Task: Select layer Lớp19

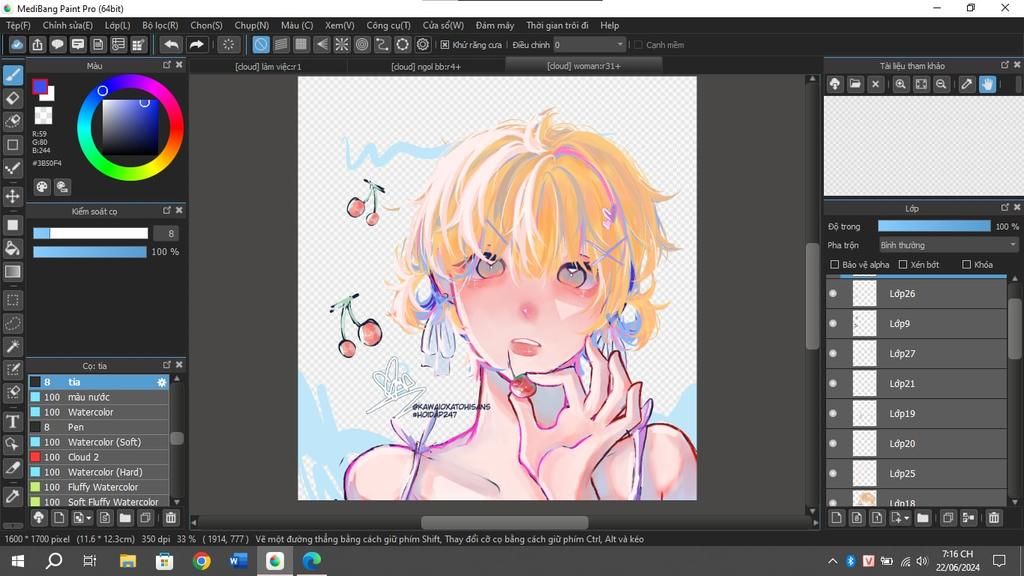Action: click(916, 413)
